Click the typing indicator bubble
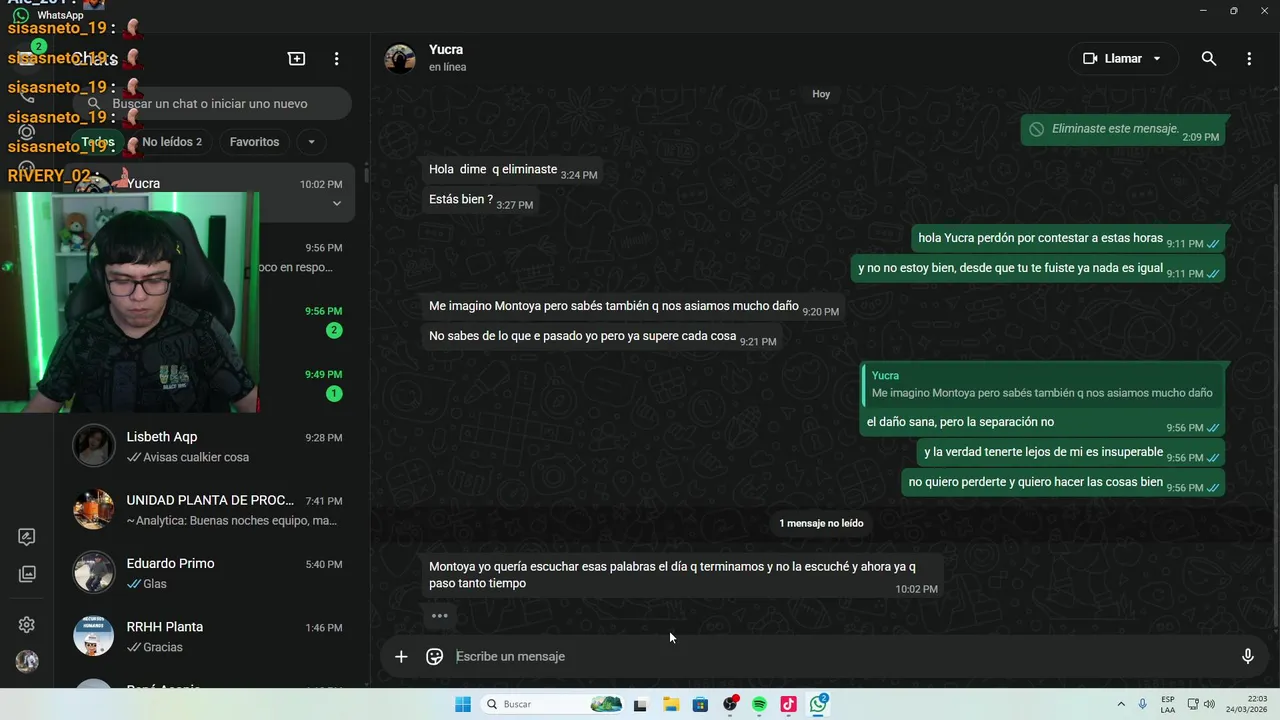The height and width of the screenshot is (720, 1280). (439, 616)
